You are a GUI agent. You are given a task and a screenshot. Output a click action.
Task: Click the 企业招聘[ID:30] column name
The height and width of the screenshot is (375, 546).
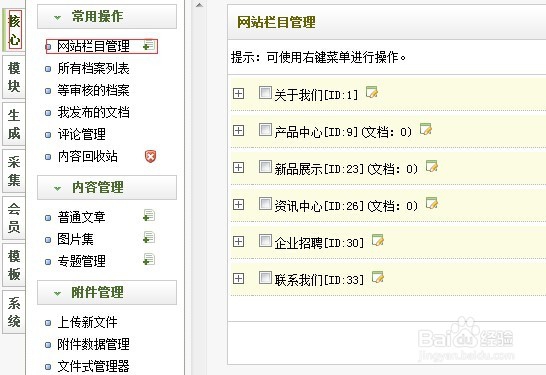click(319, 243)
